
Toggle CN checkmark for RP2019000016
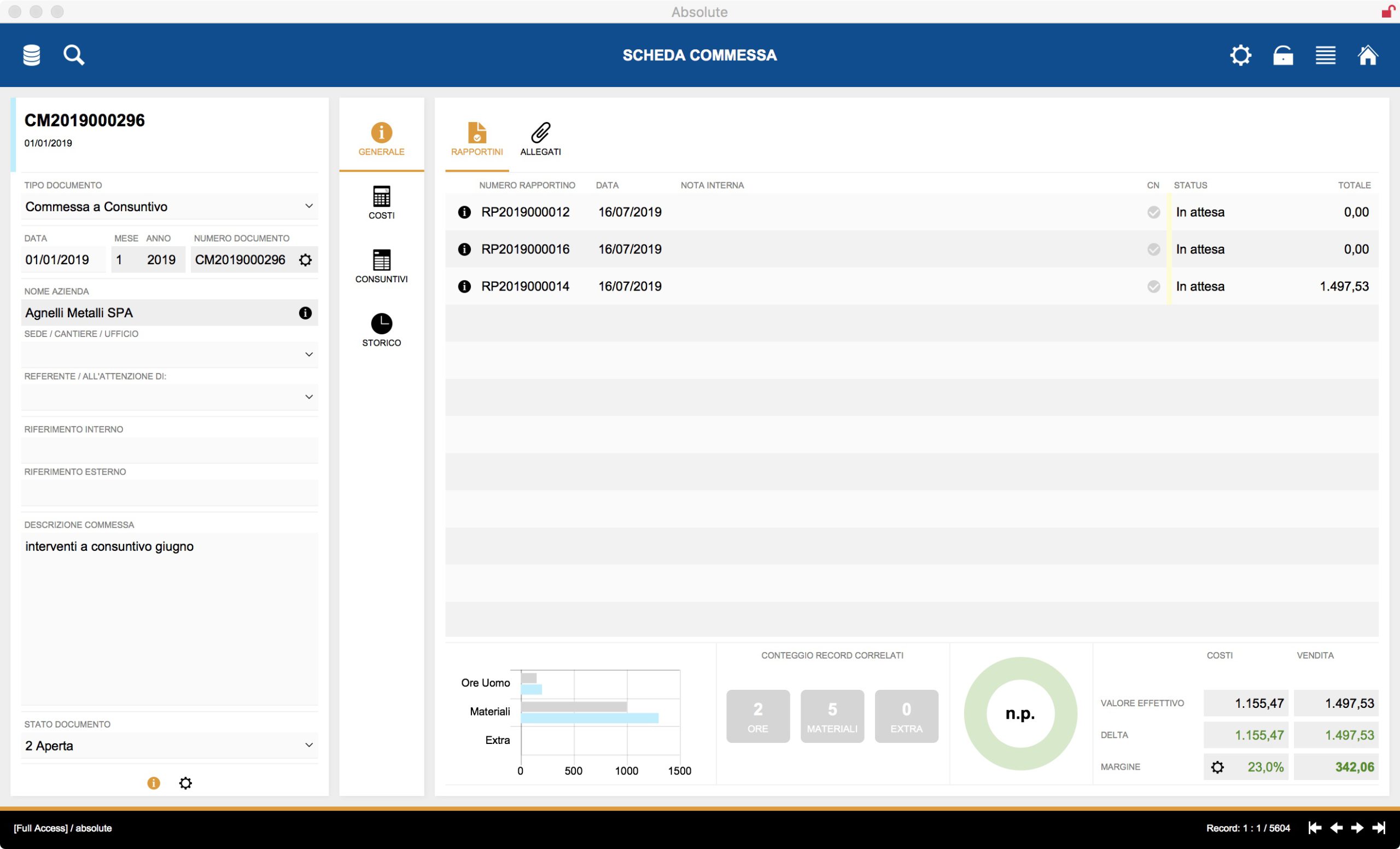tap(1153, 249)
